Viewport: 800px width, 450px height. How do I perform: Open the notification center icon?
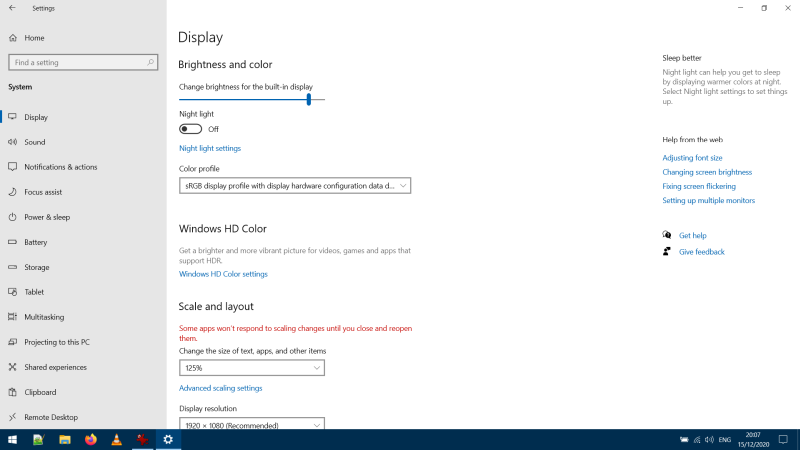pyautogui.click(x=783, y=439)
